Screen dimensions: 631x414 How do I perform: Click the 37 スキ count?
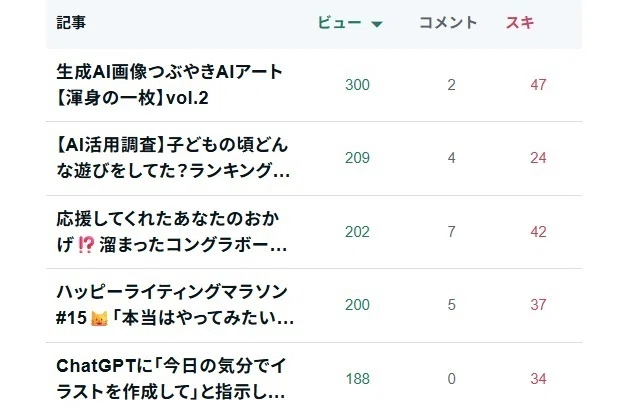tap(538, 305)
